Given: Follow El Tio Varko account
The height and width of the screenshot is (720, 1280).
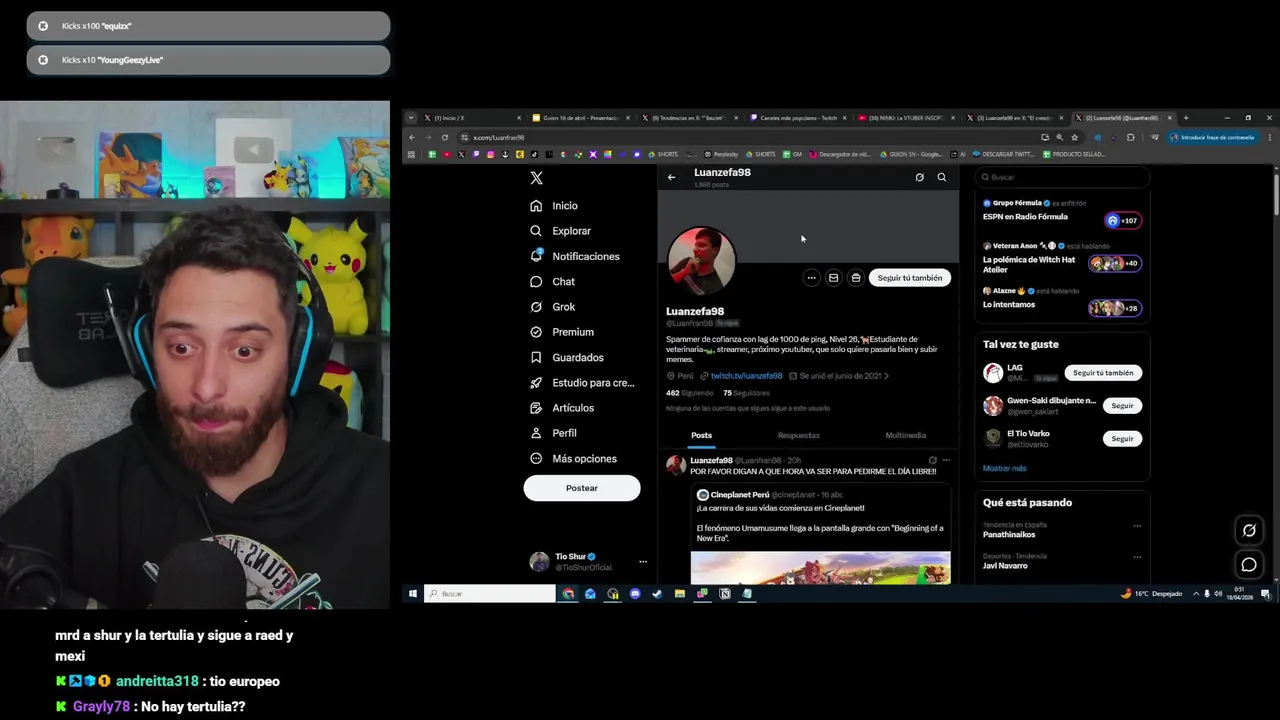Looking at the screenshot, I should coord(1122,439).
